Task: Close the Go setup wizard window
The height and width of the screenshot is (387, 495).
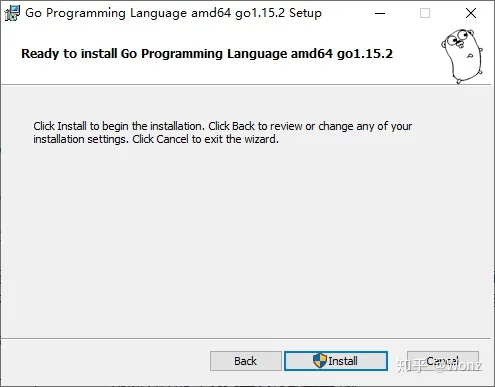Action: point(471,13)
